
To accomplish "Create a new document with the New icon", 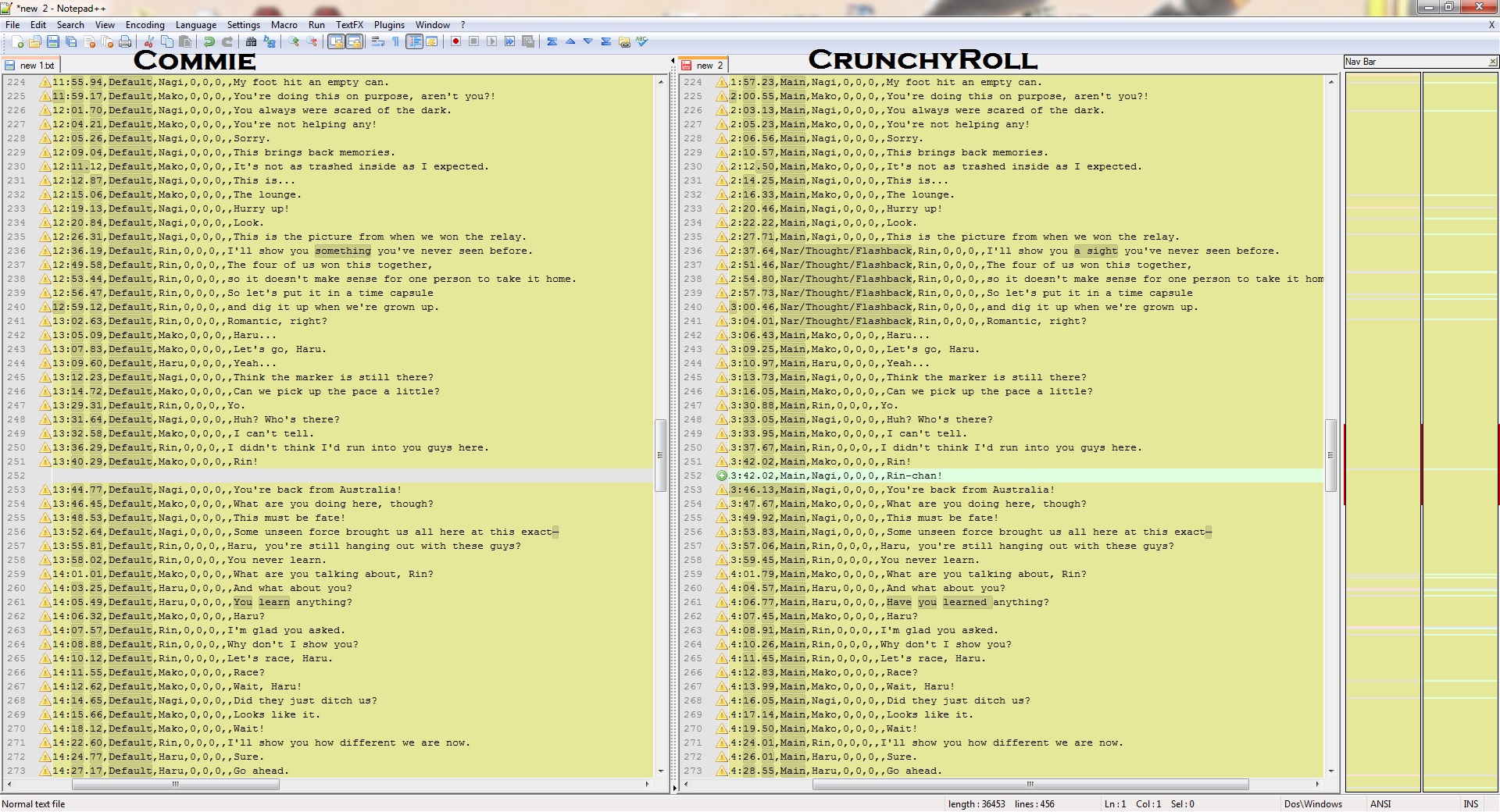I will (x=17, y=41).
